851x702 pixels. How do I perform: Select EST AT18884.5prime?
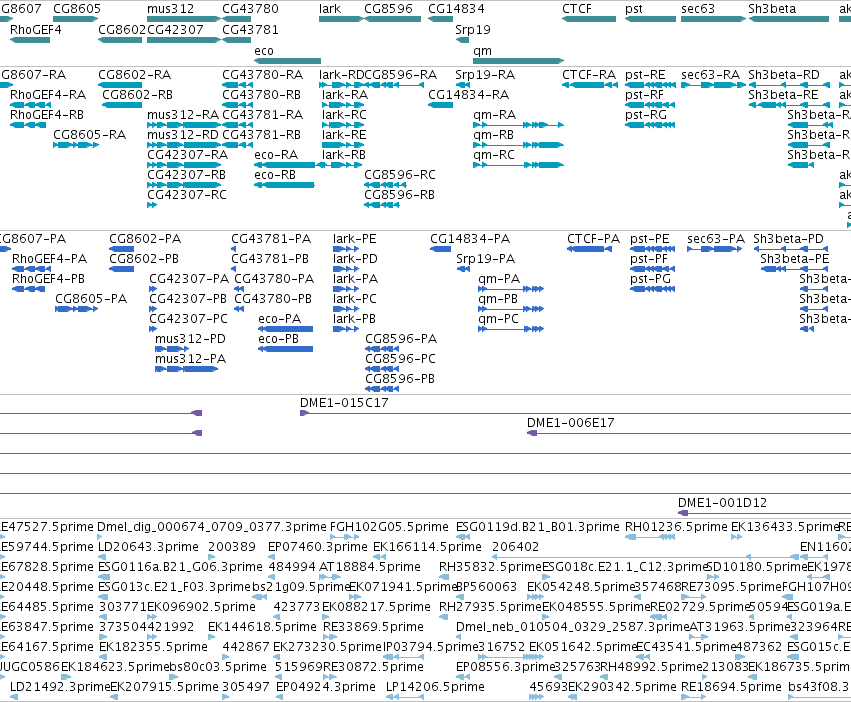pyautogui.click(x=370, y=567)
